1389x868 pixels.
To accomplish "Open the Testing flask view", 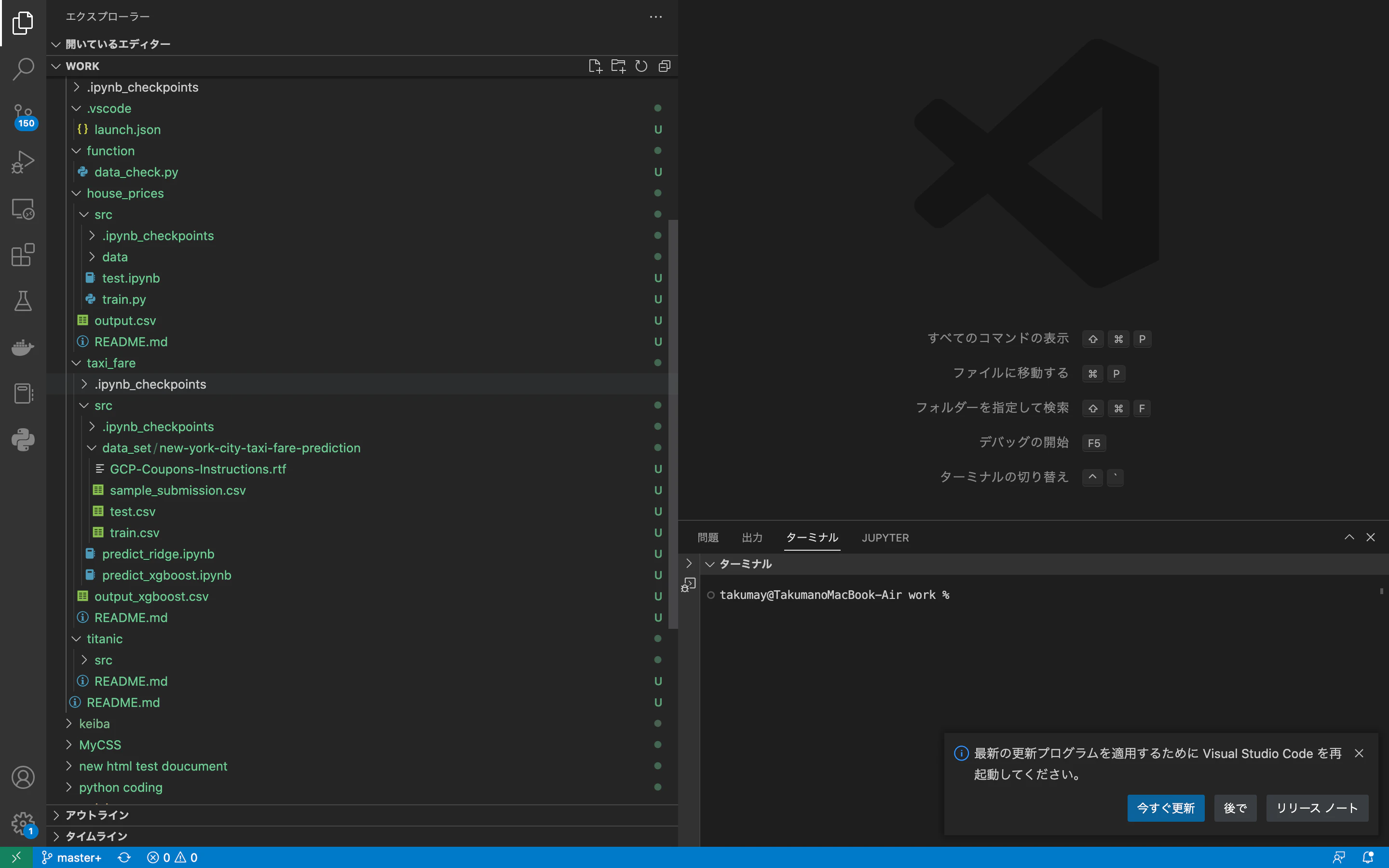I will tap(23, 301).
